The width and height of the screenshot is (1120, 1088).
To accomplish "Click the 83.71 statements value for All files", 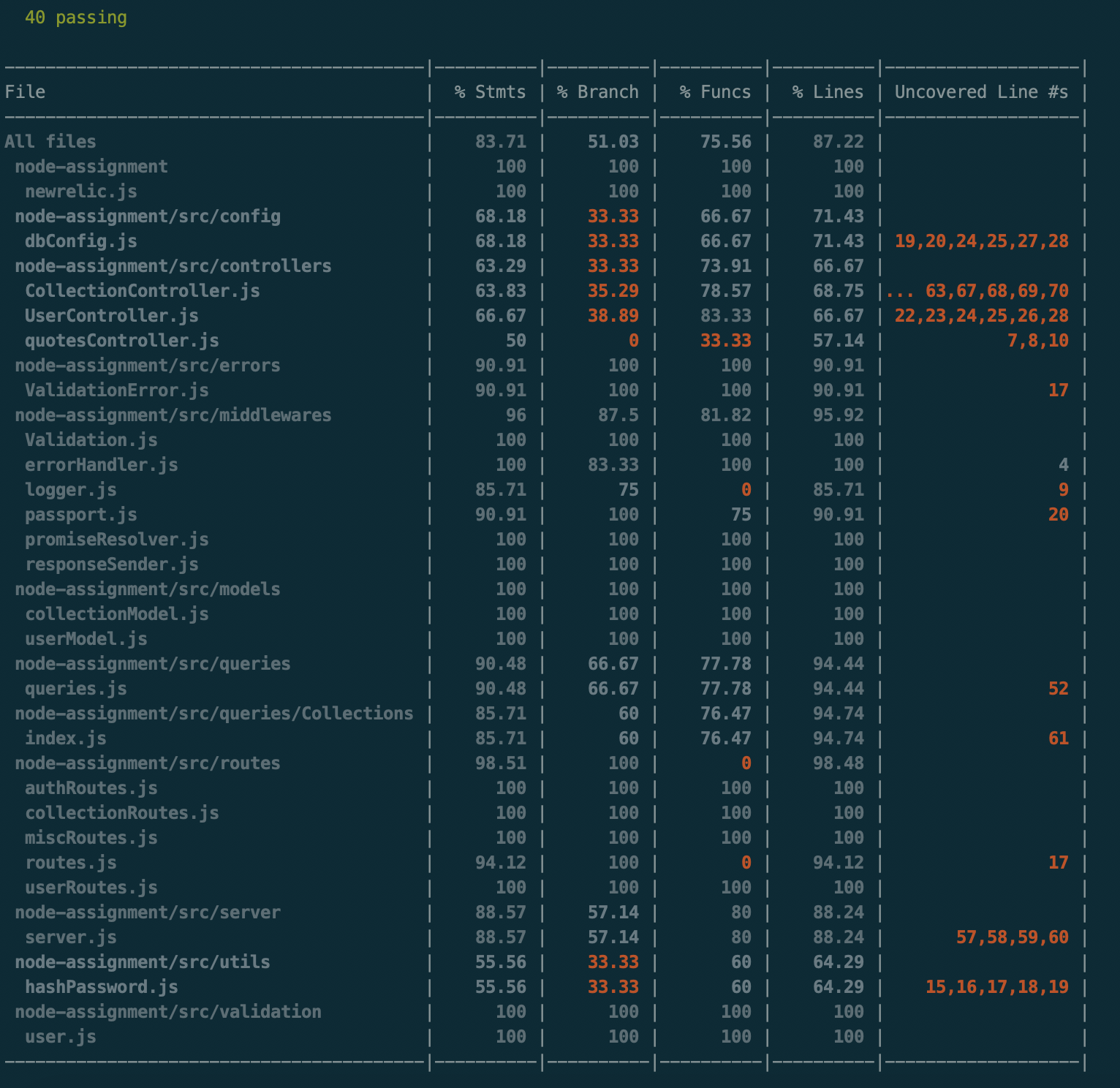I will point(501,142).
